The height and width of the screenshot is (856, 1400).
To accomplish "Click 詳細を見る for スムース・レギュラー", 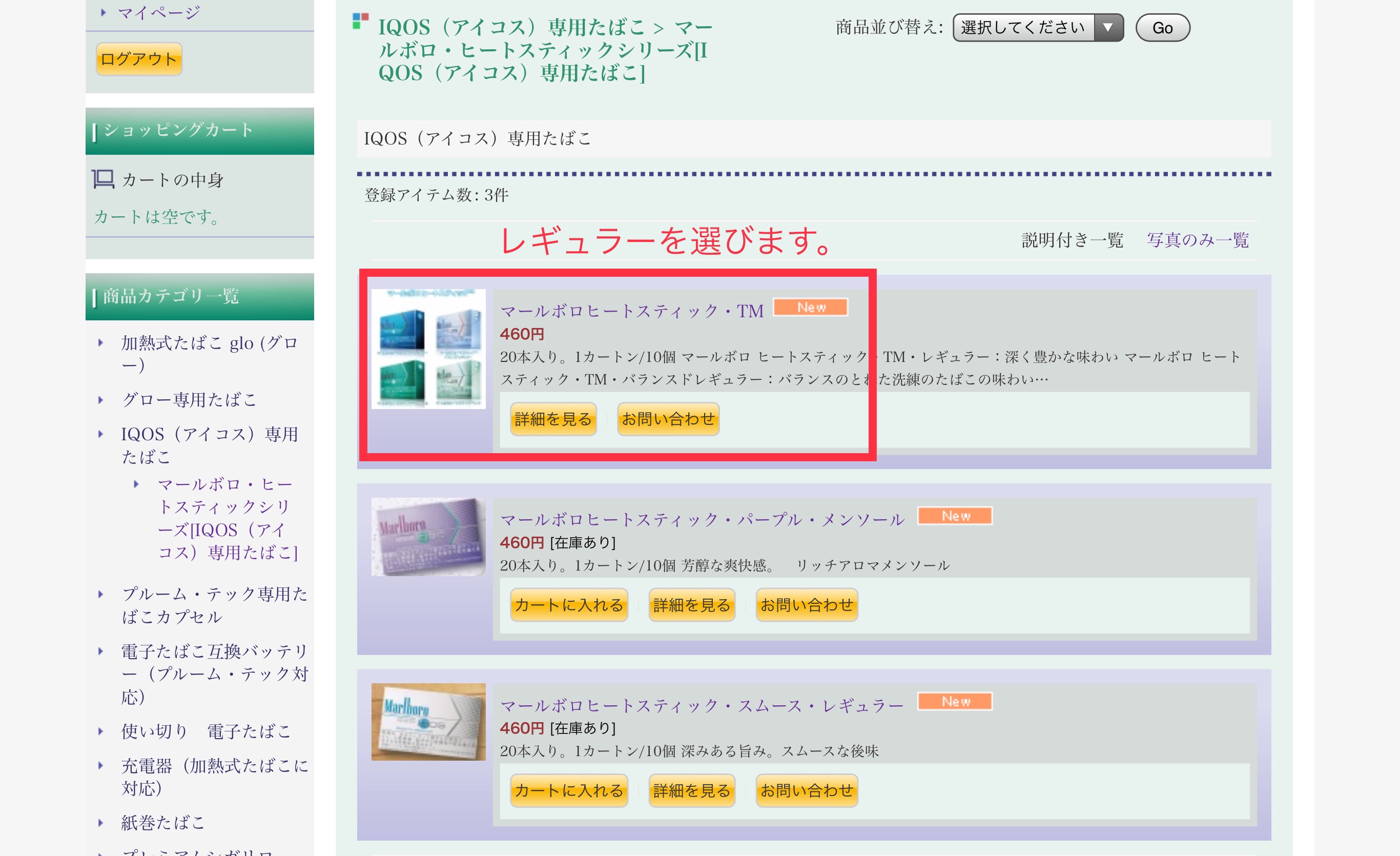I will (x=691, y=790).
